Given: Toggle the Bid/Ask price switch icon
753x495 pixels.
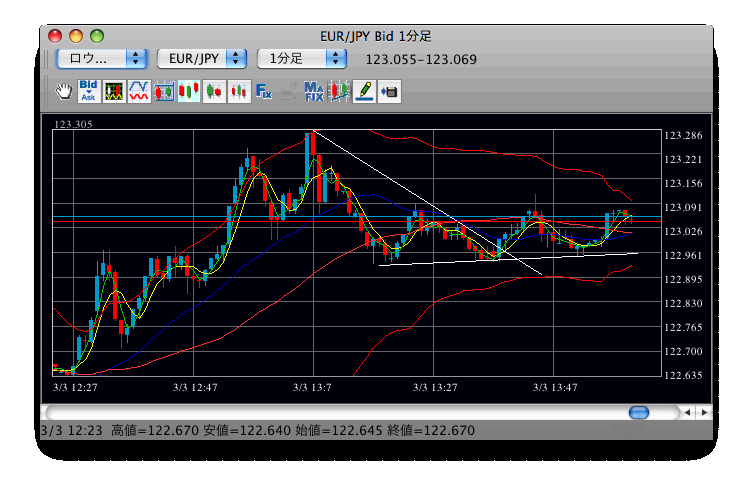Looking at the screenshot, I should 88,91.
